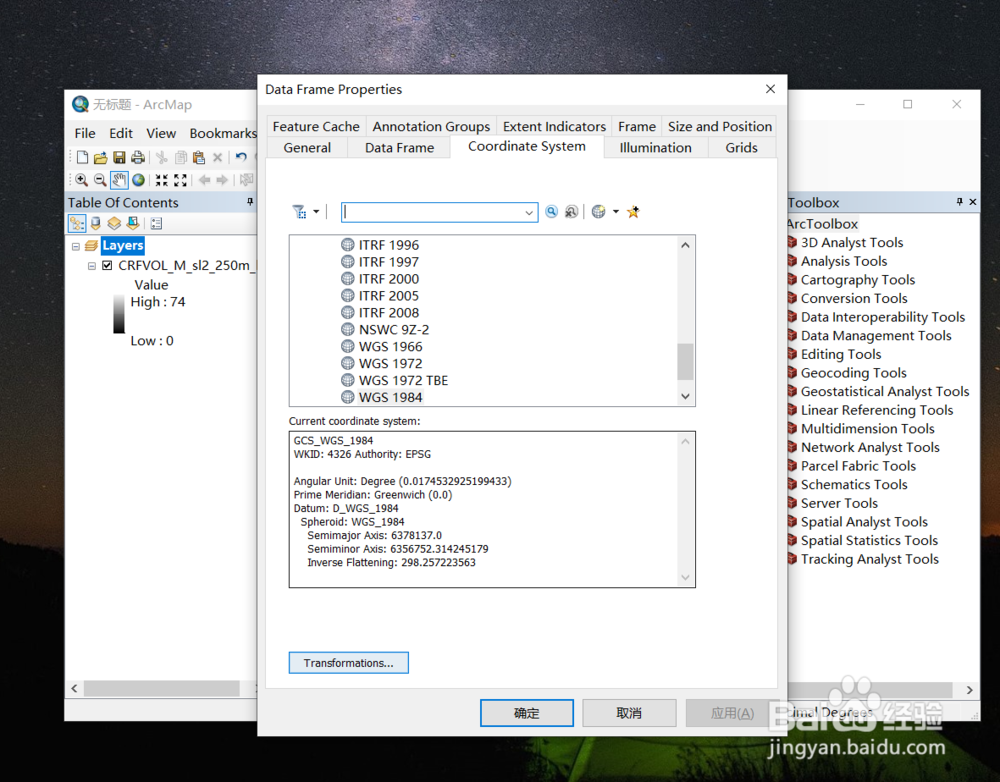Viewport: 1000px width, 782px height.
Task: Uncheck the CRFVOL_M_sl2_250m layer visibility box
Action: click(x=107, y=265)
